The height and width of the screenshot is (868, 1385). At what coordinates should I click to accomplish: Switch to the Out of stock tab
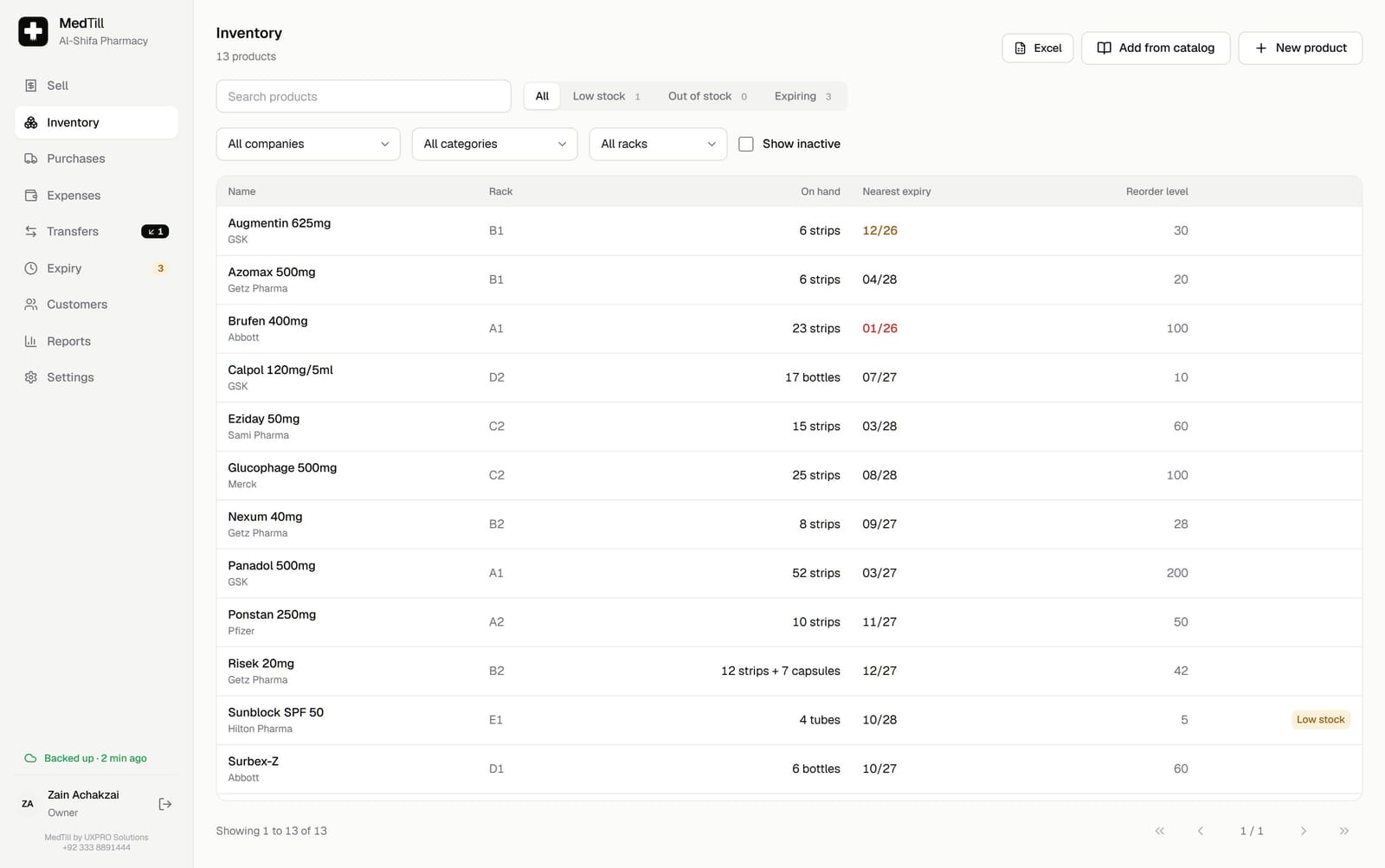point(706,96)
